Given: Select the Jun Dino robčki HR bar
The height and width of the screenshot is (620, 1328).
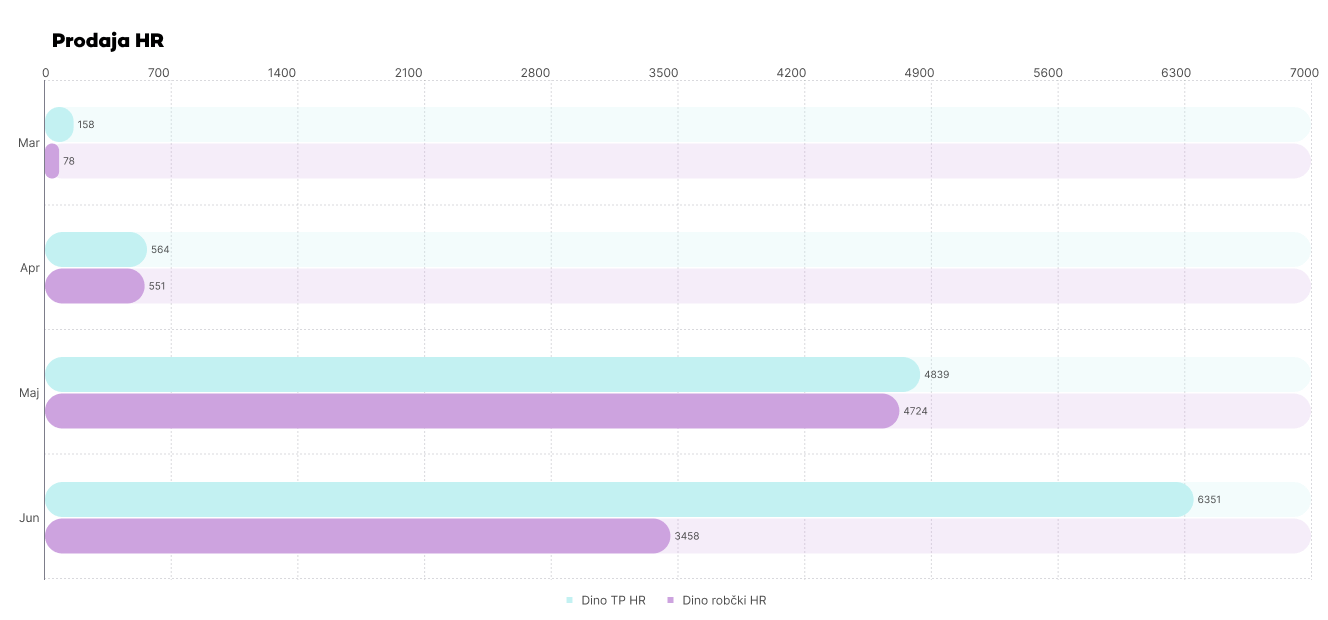Looking at the screenshot, I should click(357, 536).
